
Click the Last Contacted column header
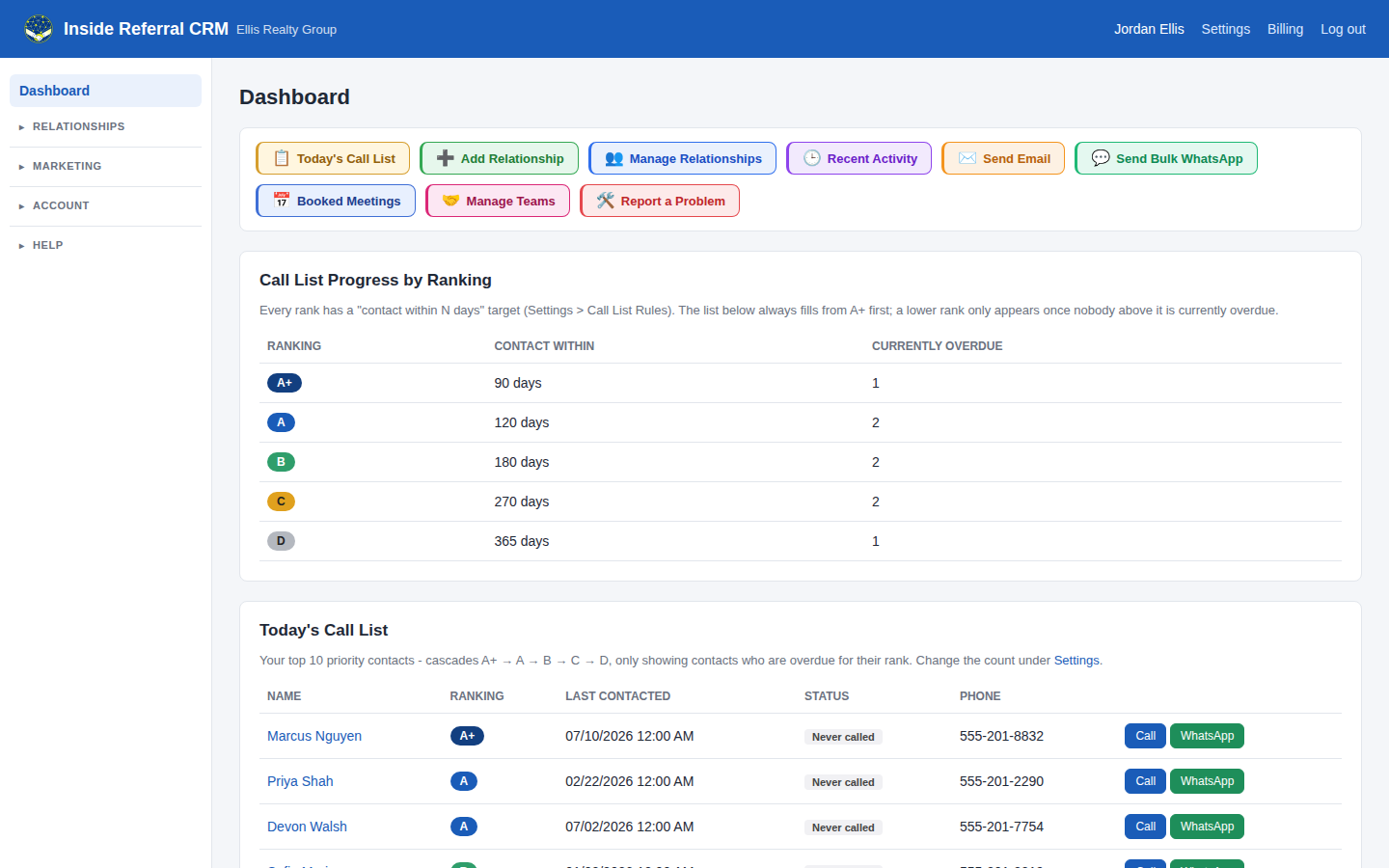(x=617, y=696)
